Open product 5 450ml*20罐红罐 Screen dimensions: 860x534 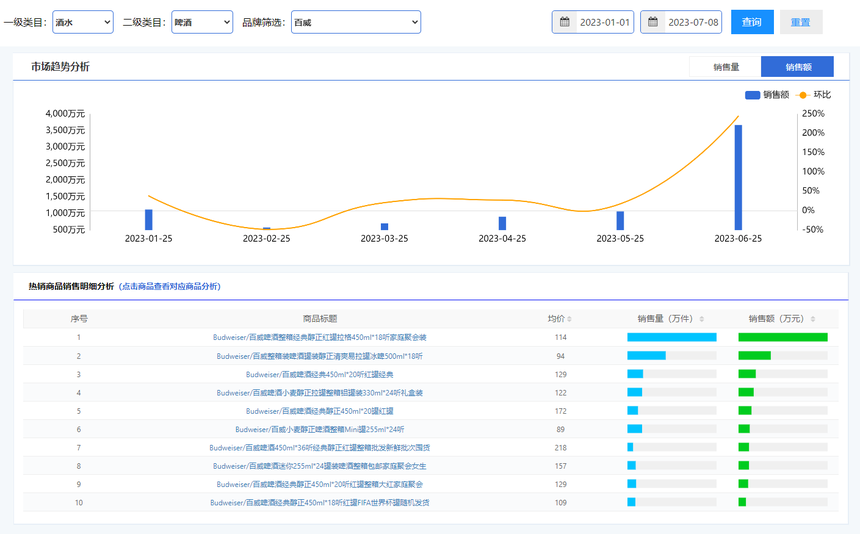click(x=320, y=411)
